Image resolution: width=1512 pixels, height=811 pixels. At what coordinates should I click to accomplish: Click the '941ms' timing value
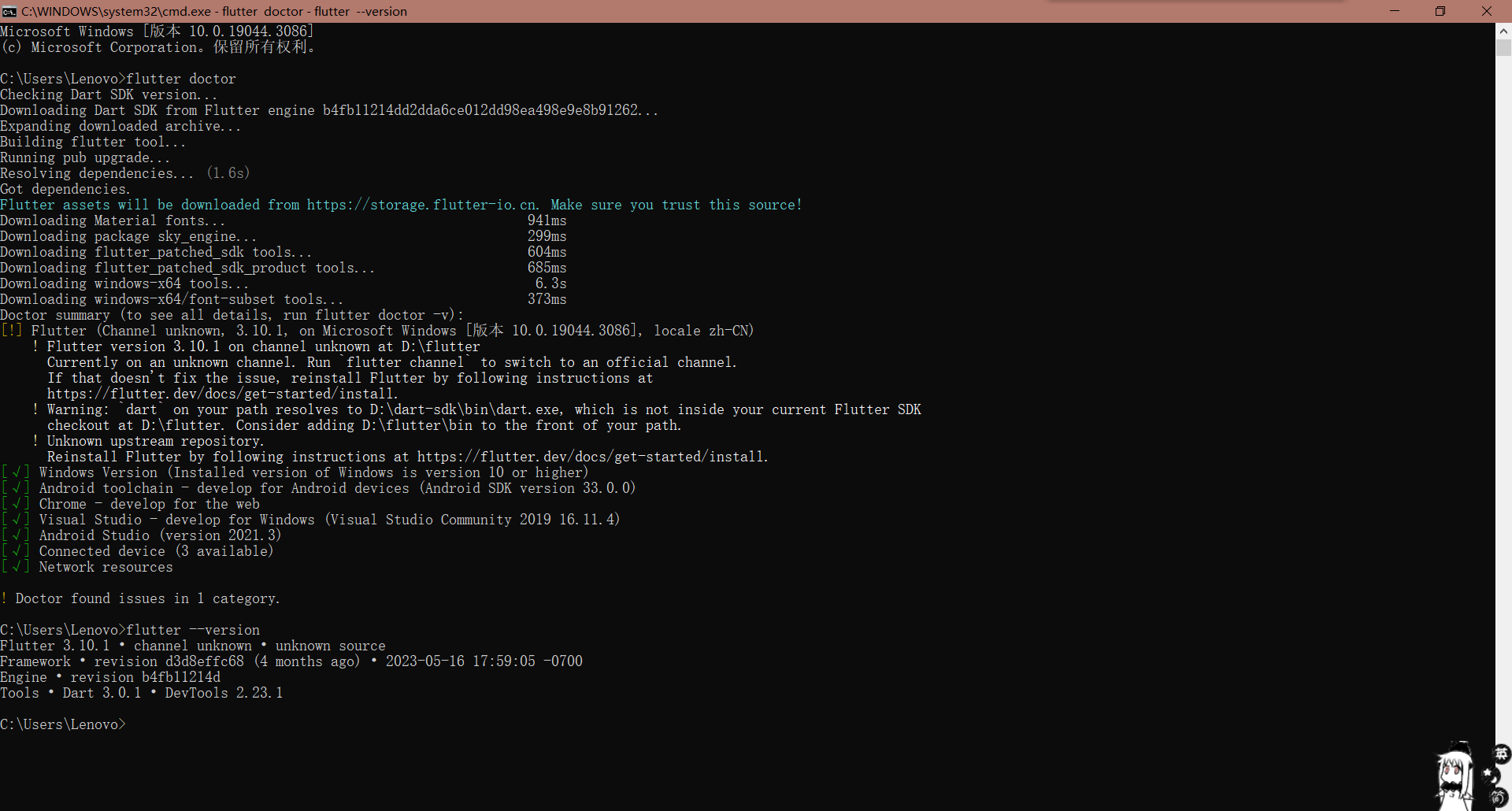(547, 220)
